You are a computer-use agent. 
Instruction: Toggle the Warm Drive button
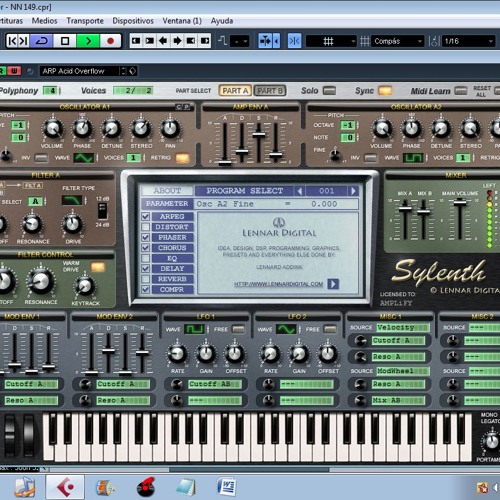coord(98,266)
